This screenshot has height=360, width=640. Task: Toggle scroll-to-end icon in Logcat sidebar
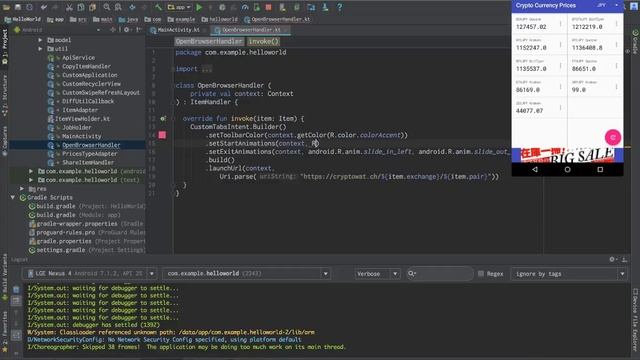(16, 301)
